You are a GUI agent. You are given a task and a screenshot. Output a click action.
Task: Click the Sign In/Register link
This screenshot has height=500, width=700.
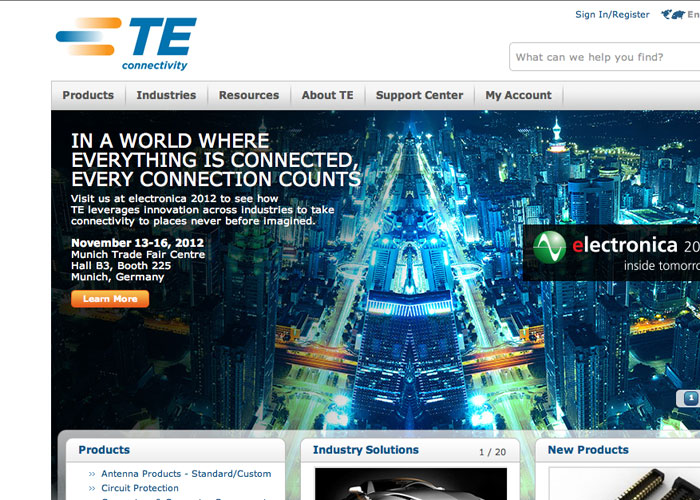[x=612, y=15]
